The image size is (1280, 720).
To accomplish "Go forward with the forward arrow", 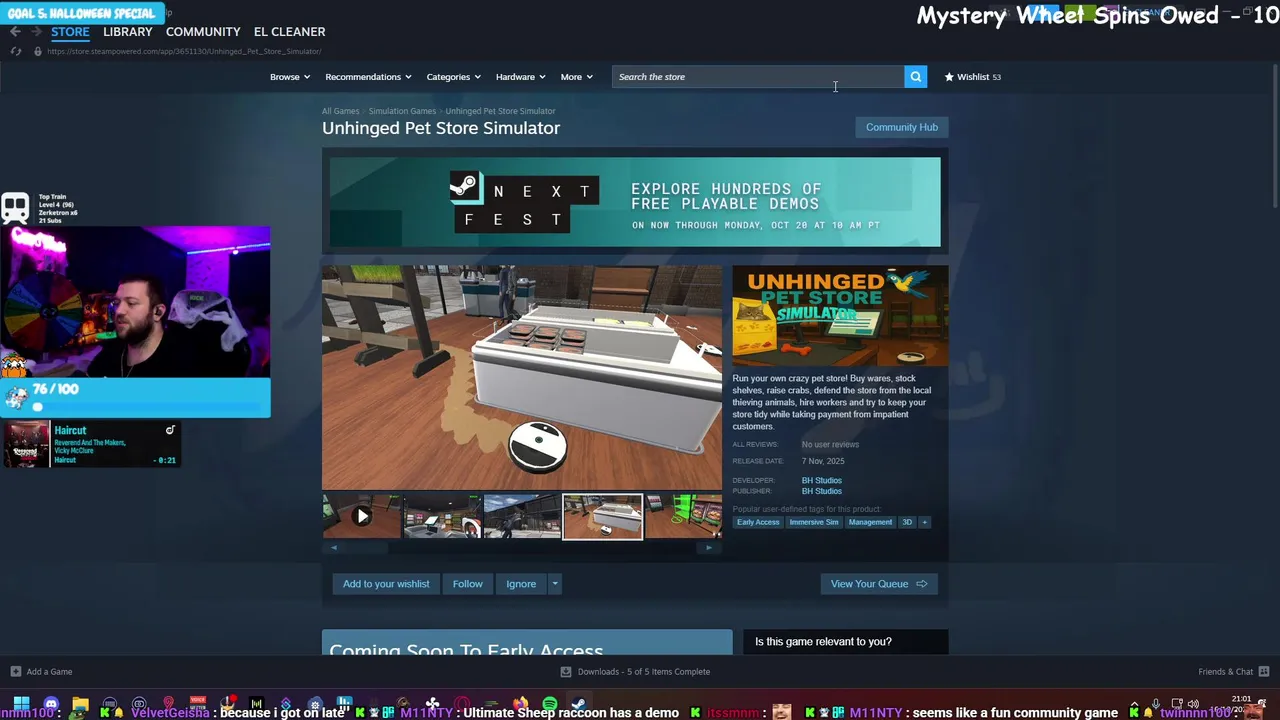I will click(36, 32).
